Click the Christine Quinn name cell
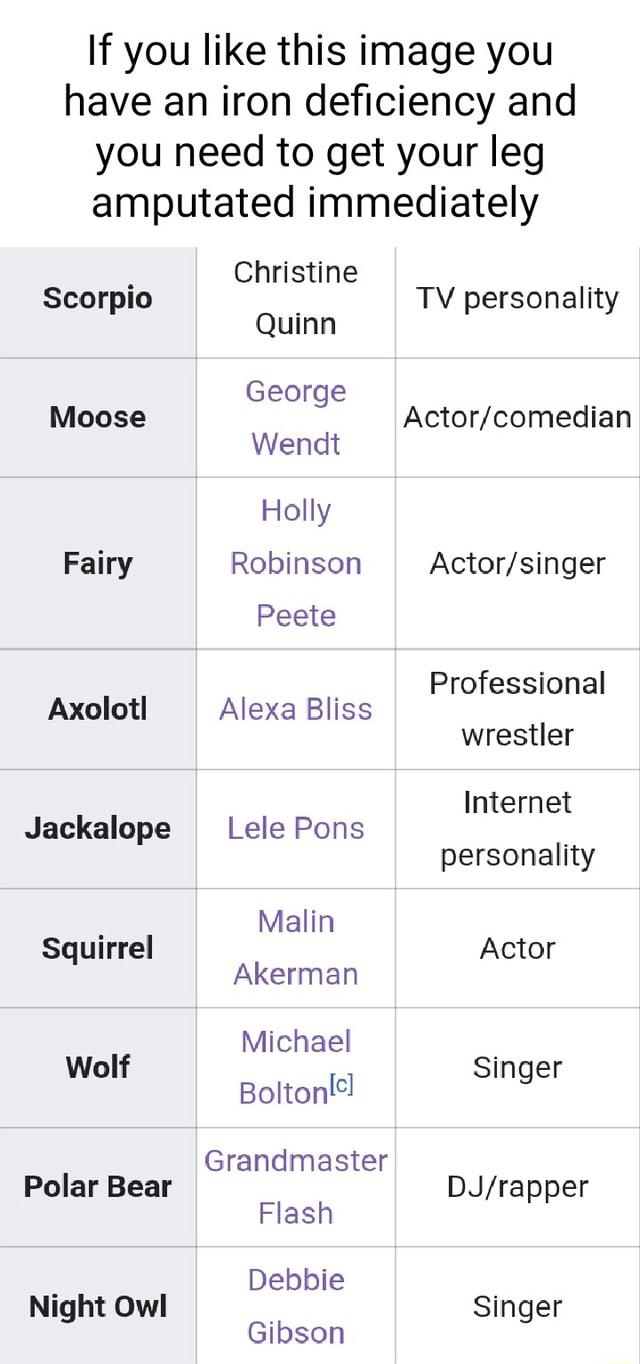 (296, 298)
